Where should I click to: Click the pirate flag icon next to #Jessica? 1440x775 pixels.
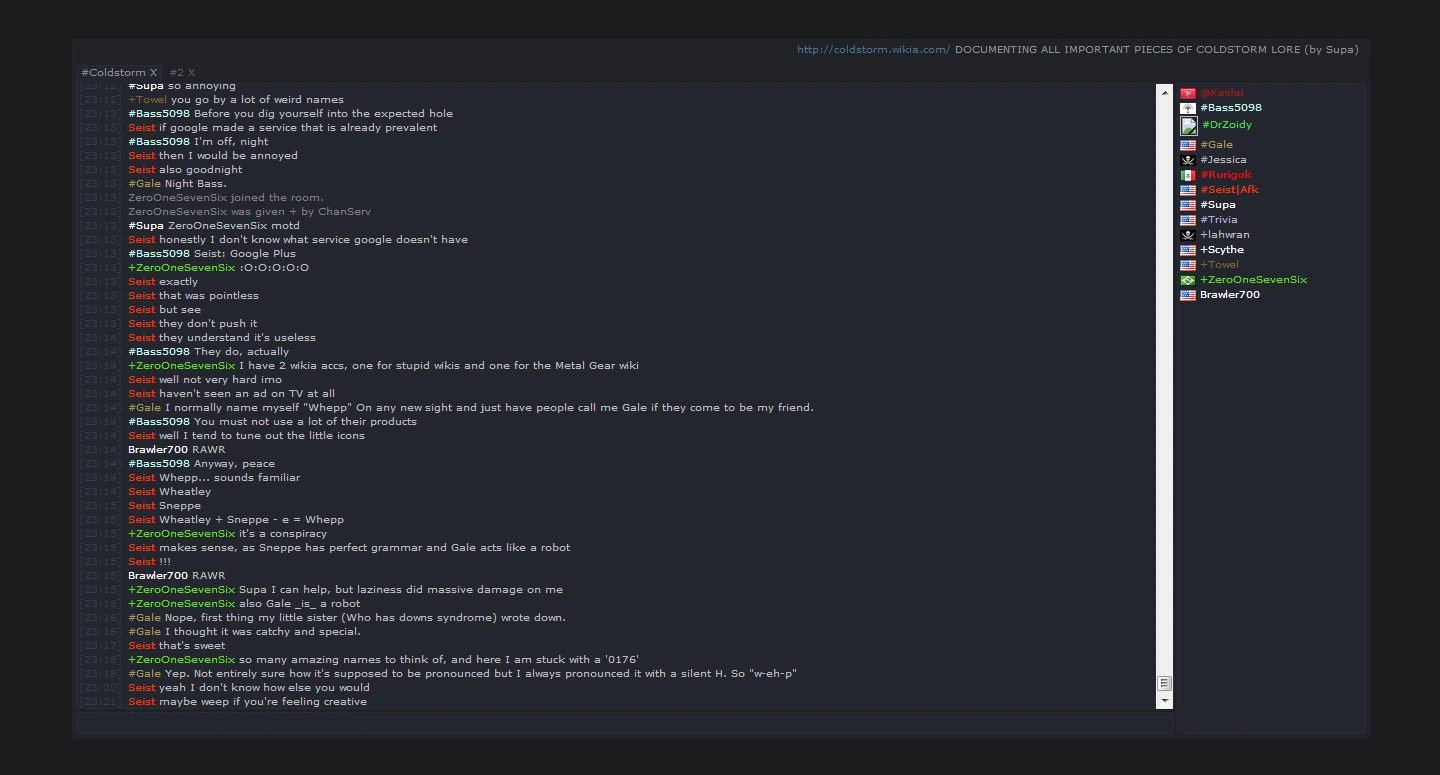[1188, 160]
